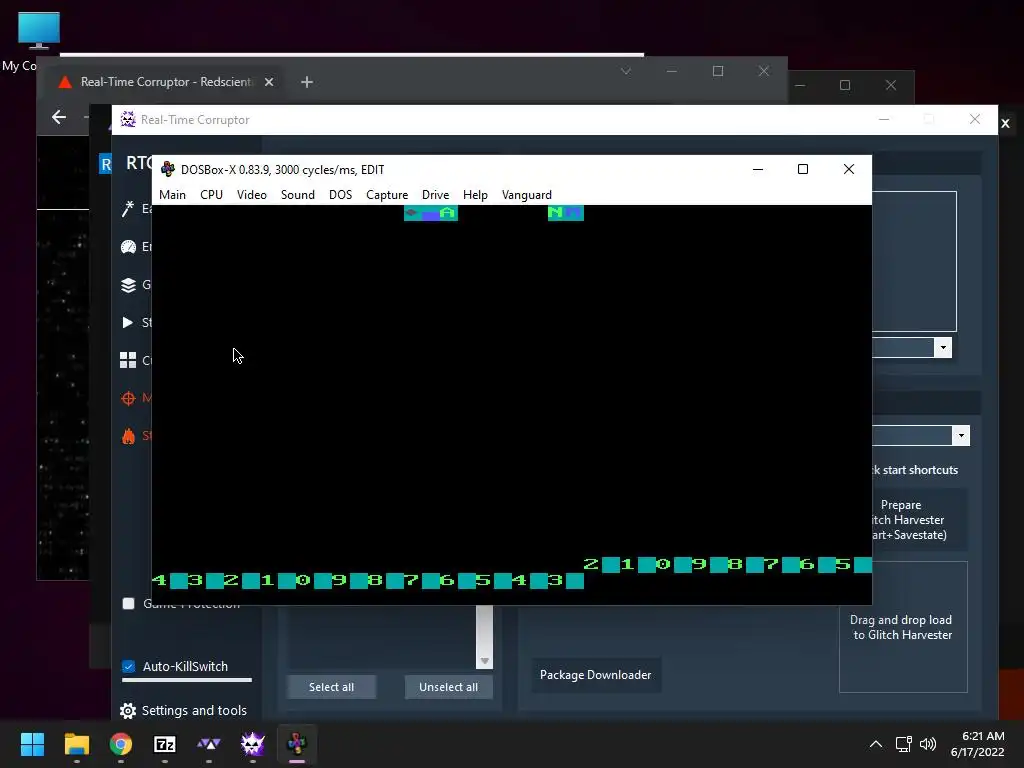Viewport: 1024px width, 768px height.
Task: Open the Sound menu in DOSBox-X
Action: (x=298, y=195)
